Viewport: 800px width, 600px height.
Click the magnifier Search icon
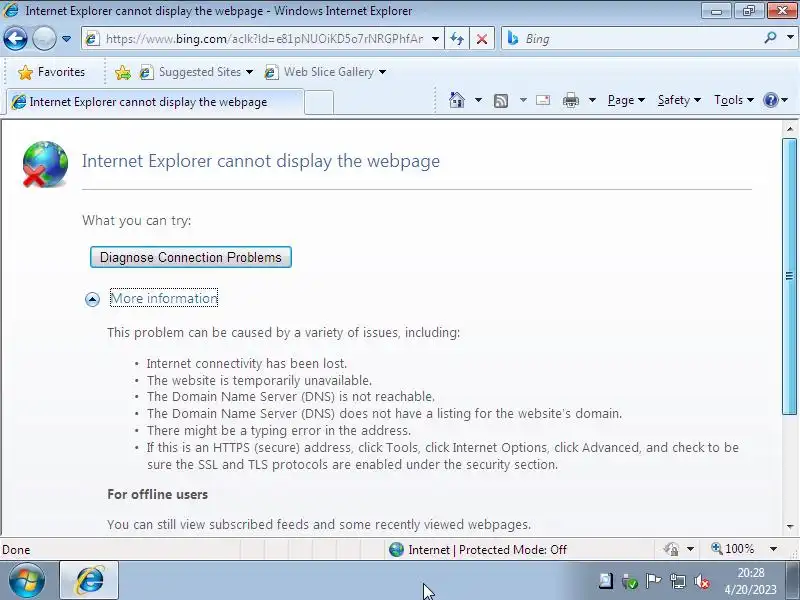[770, 38]
